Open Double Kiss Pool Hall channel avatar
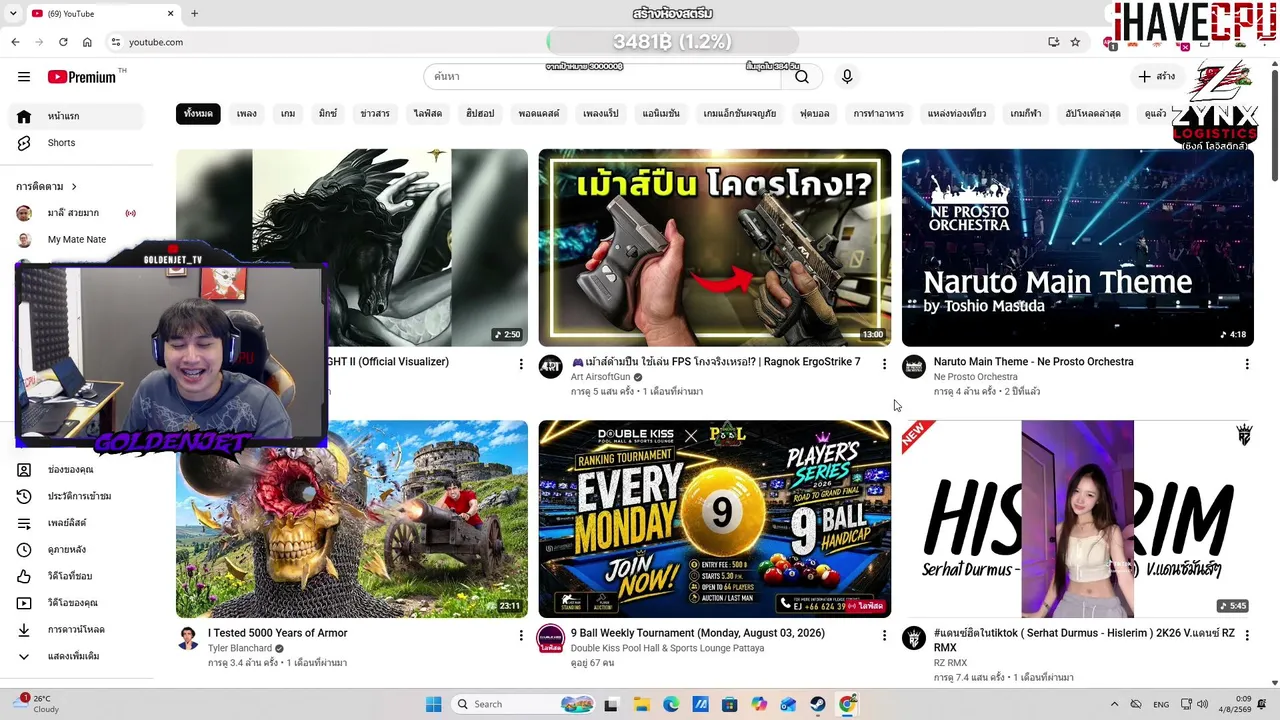Screen dimensions: 1280x720 click(550, 638)
